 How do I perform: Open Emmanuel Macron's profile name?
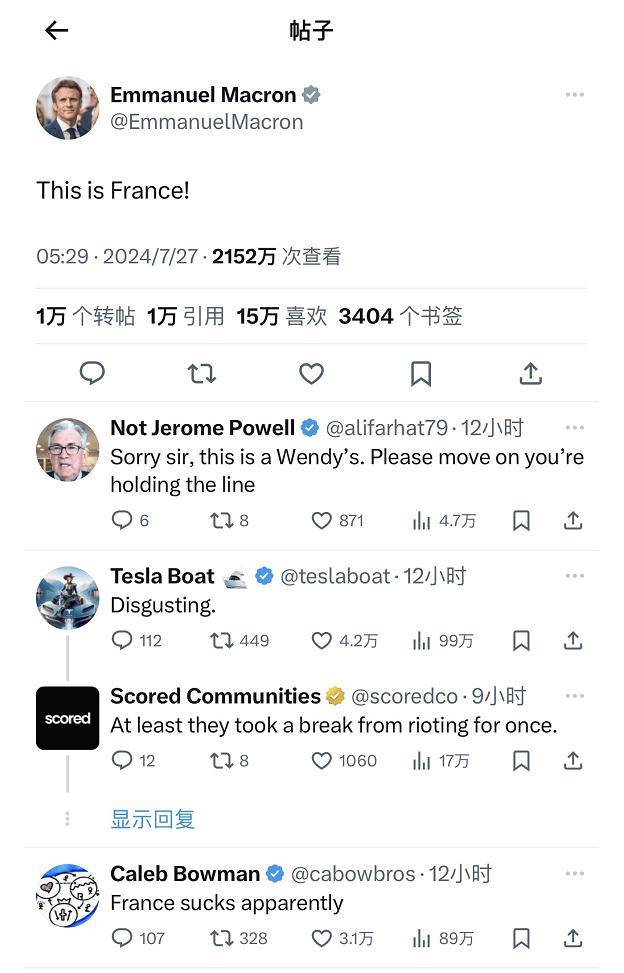(x=203, y=95)
